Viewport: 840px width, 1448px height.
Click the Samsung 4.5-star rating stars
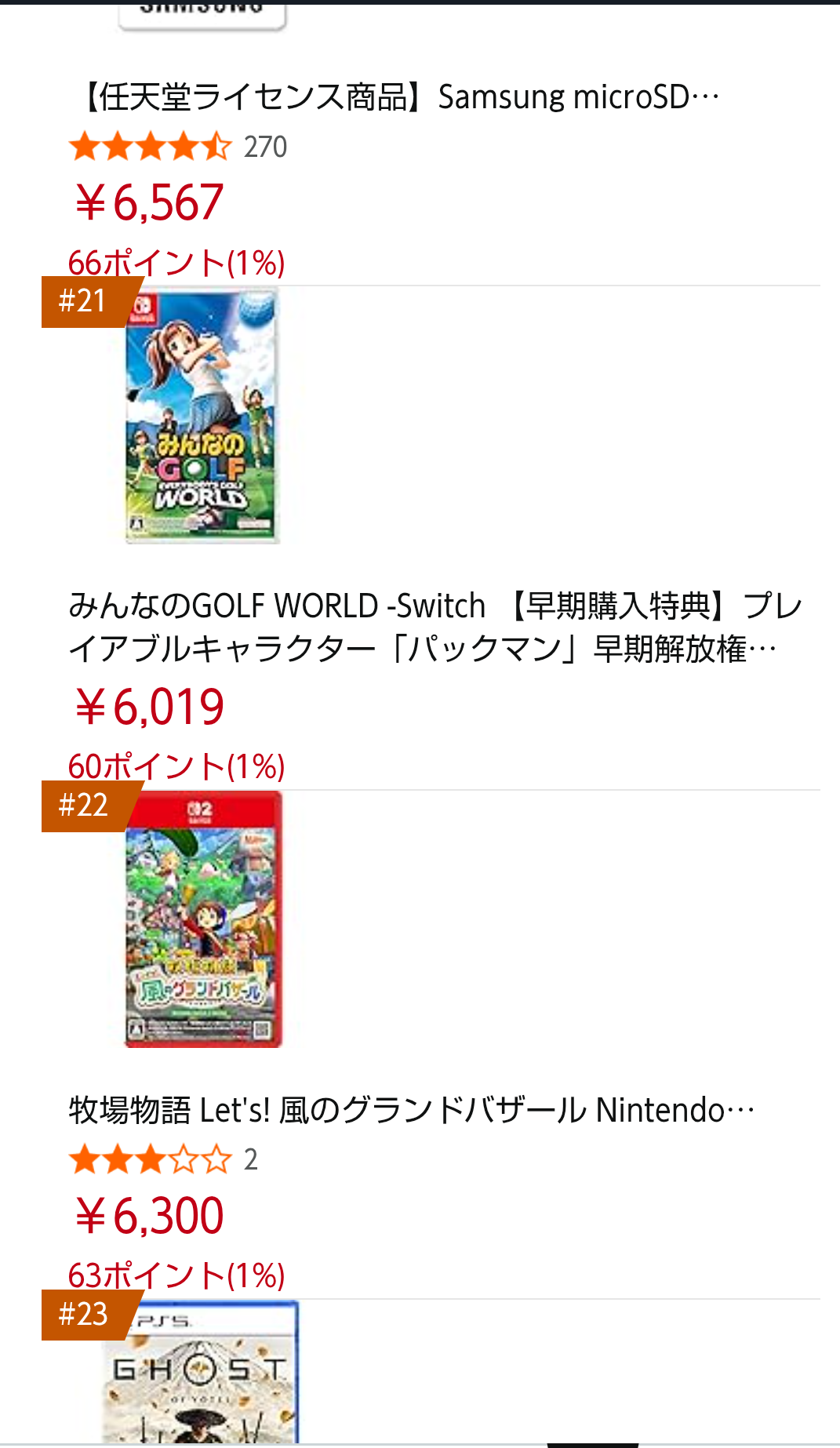point(150,147)
